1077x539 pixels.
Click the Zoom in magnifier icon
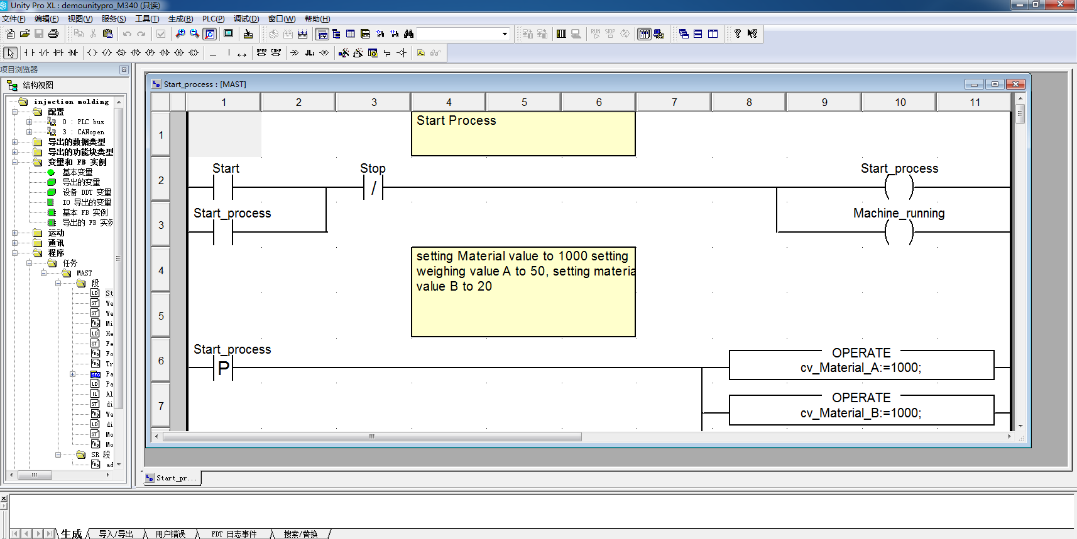point(180,34)
